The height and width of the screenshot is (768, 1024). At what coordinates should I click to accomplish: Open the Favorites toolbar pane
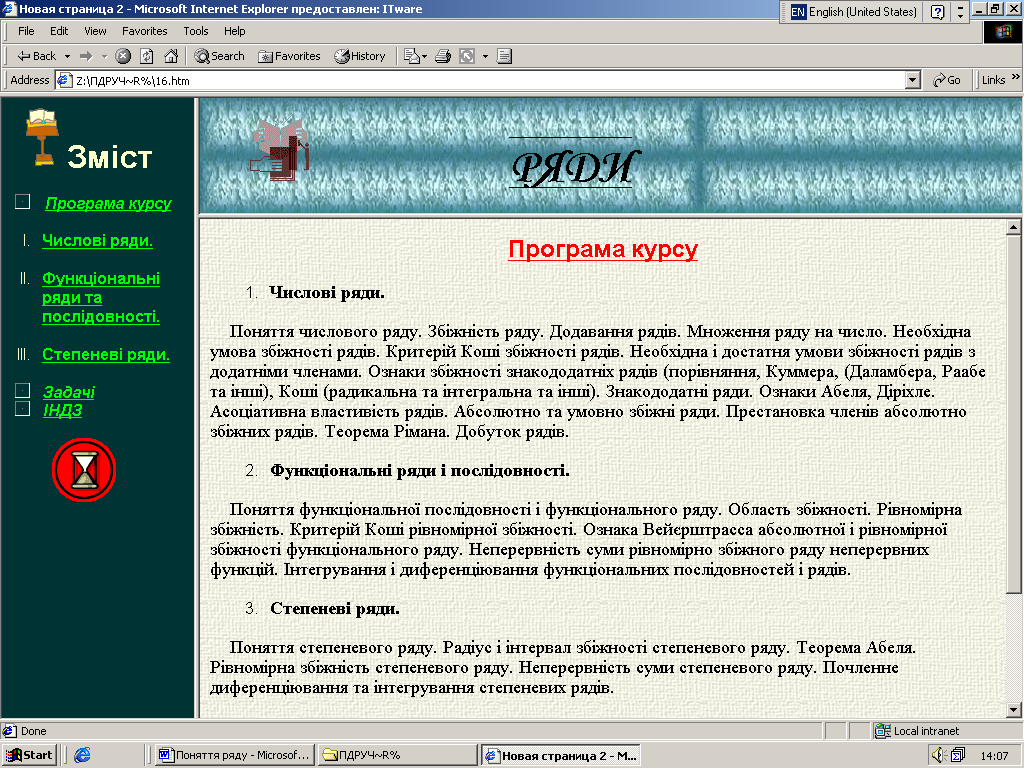(x=289, y=56)
